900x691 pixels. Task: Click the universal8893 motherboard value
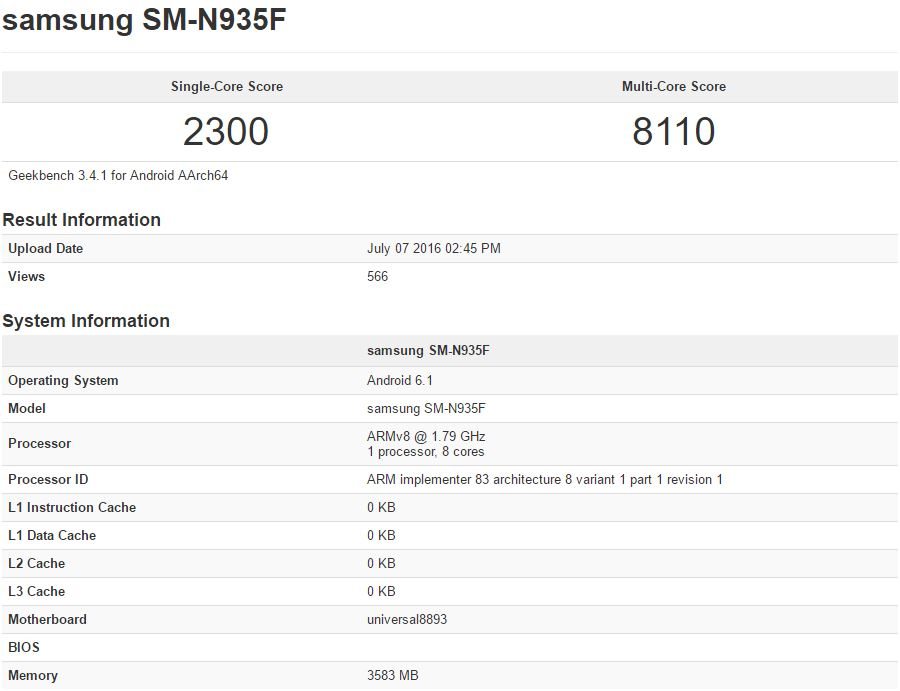[406, 620]
